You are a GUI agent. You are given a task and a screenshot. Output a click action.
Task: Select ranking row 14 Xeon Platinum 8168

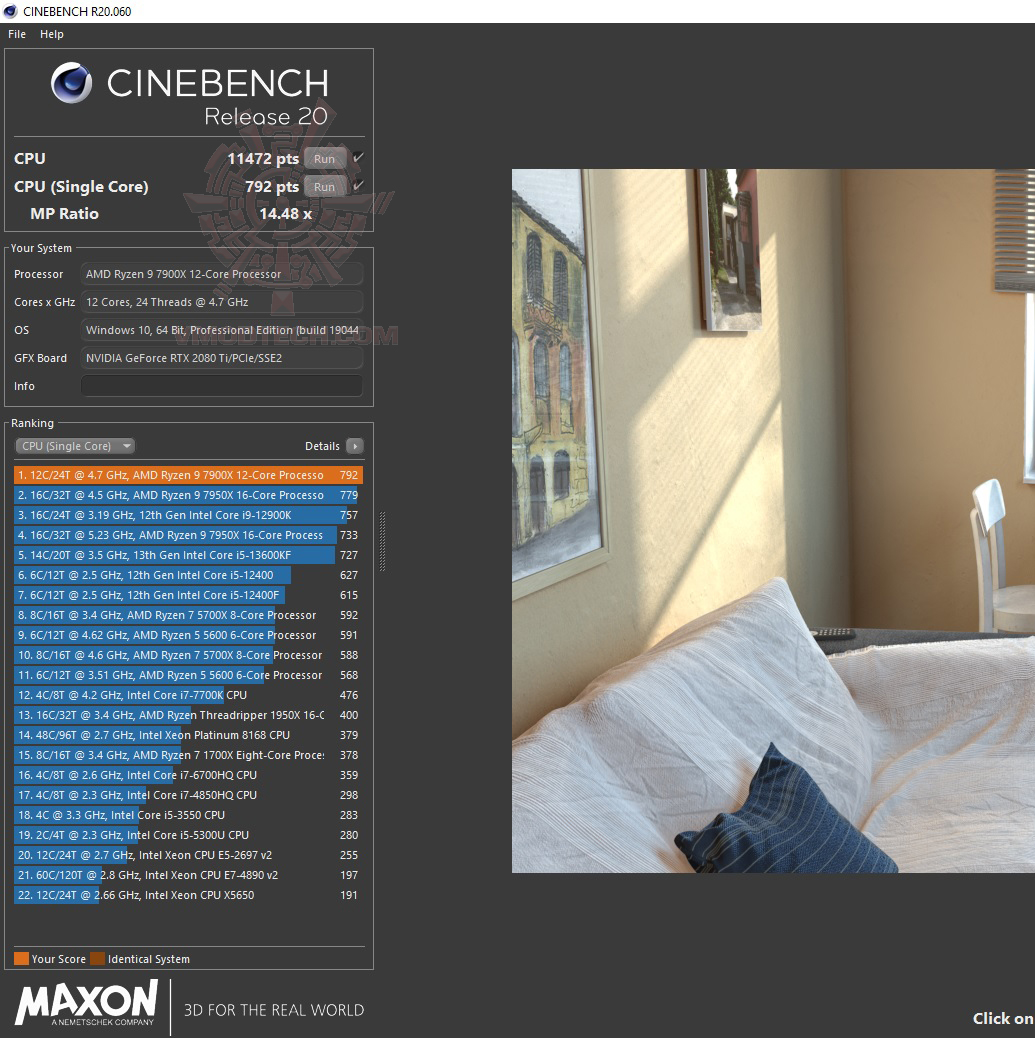(x=188, y=735)
